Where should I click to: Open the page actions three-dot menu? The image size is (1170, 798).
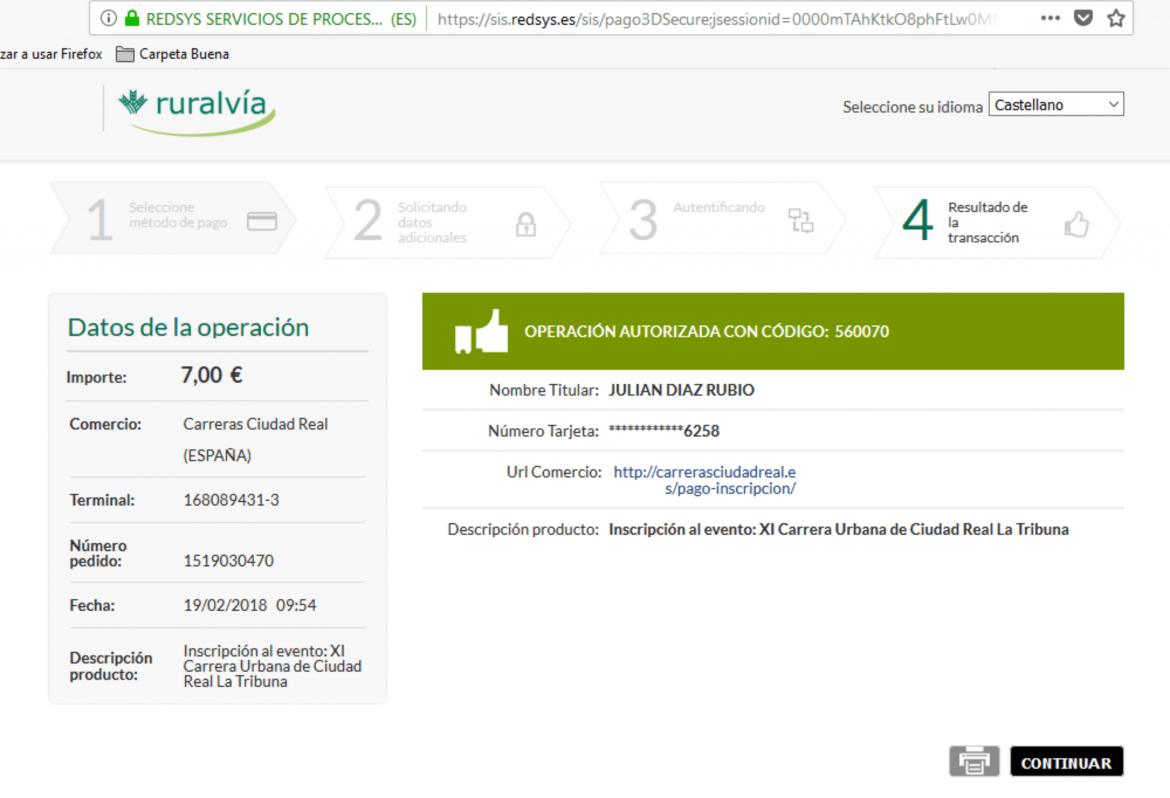pos(1051,18)
